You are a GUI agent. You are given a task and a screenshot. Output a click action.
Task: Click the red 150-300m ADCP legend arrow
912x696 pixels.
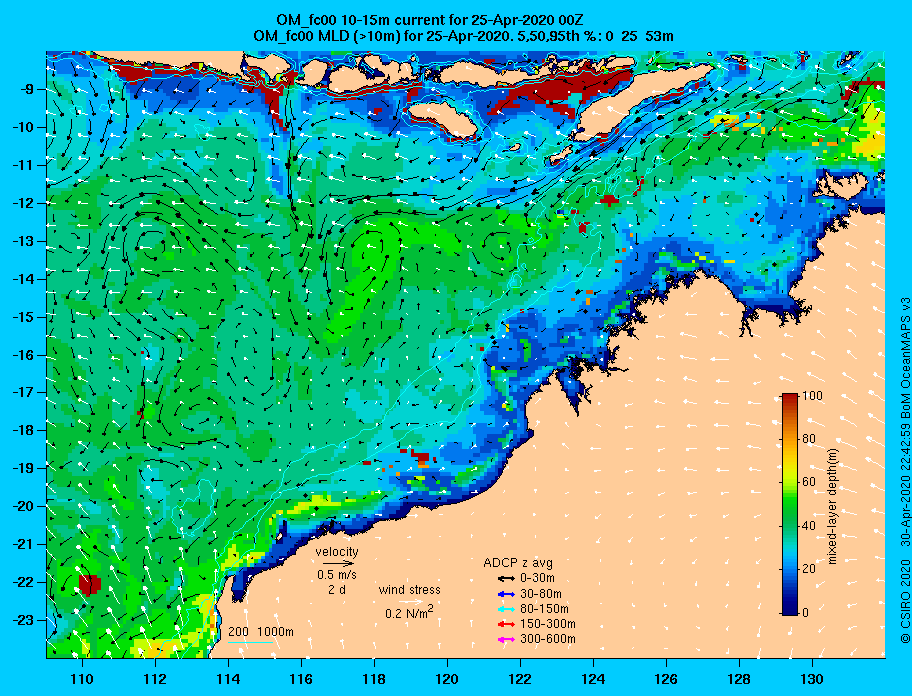(x=506, y=624)
